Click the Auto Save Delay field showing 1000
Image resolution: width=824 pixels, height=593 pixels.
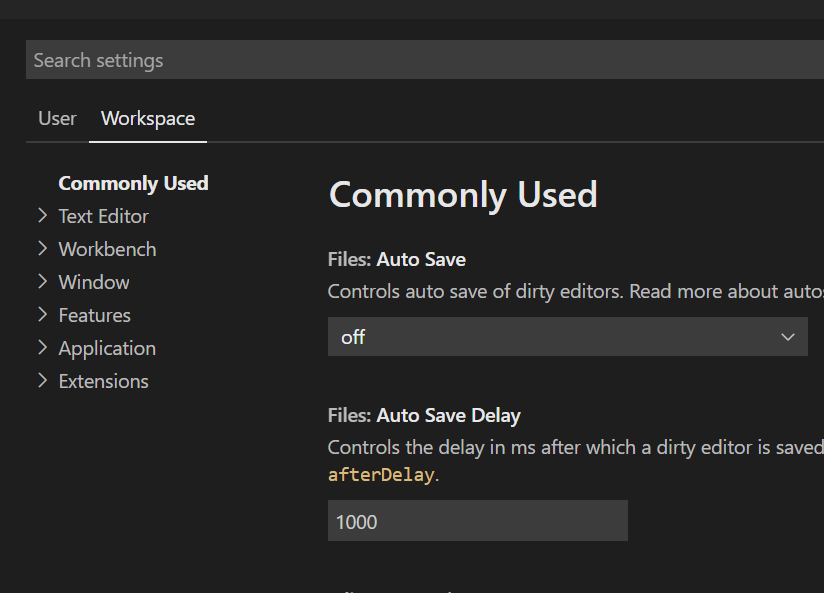click(x=478, y=520)
